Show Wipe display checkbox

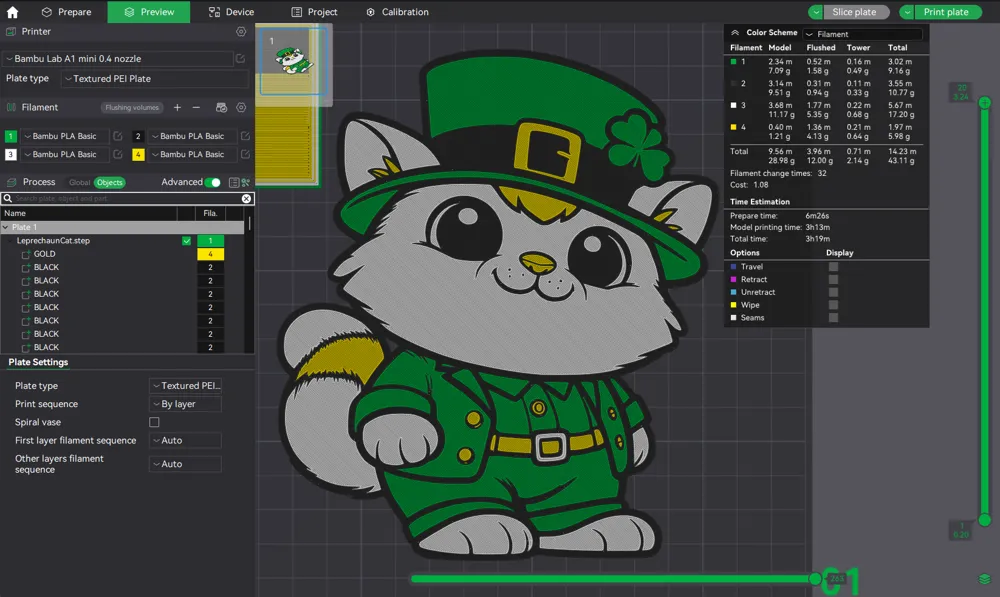[833, 305]
